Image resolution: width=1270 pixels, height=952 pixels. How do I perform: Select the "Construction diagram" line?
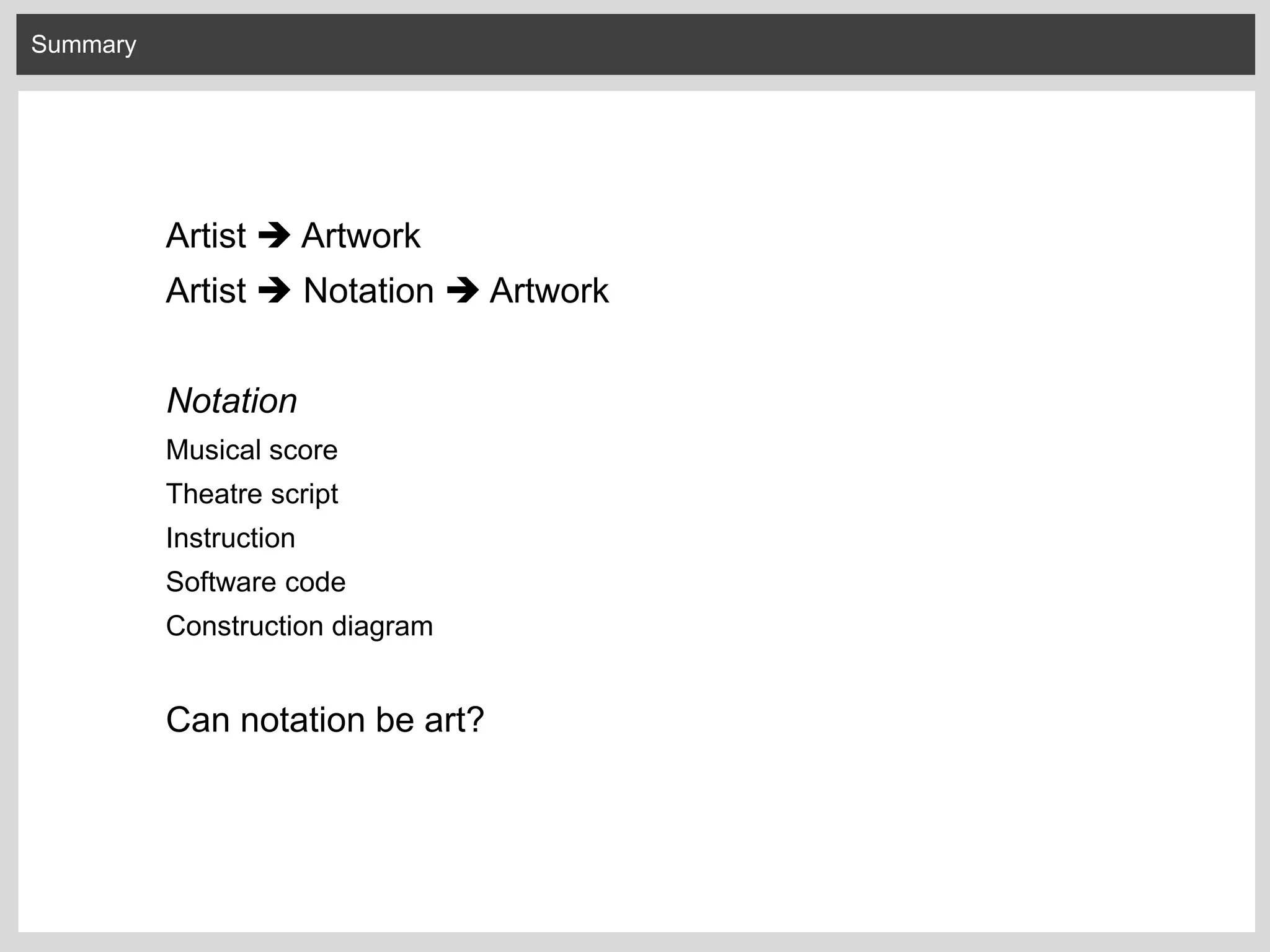[300, 627]
